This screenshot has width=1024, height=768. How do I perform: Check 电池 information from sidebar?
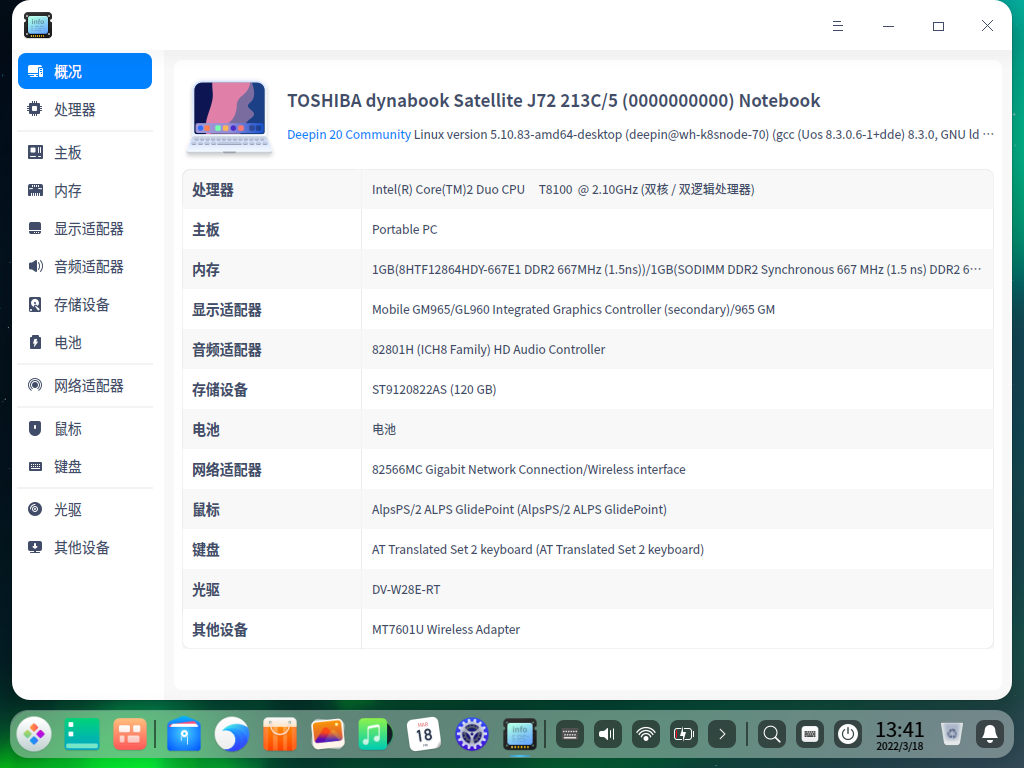(85, 342)
